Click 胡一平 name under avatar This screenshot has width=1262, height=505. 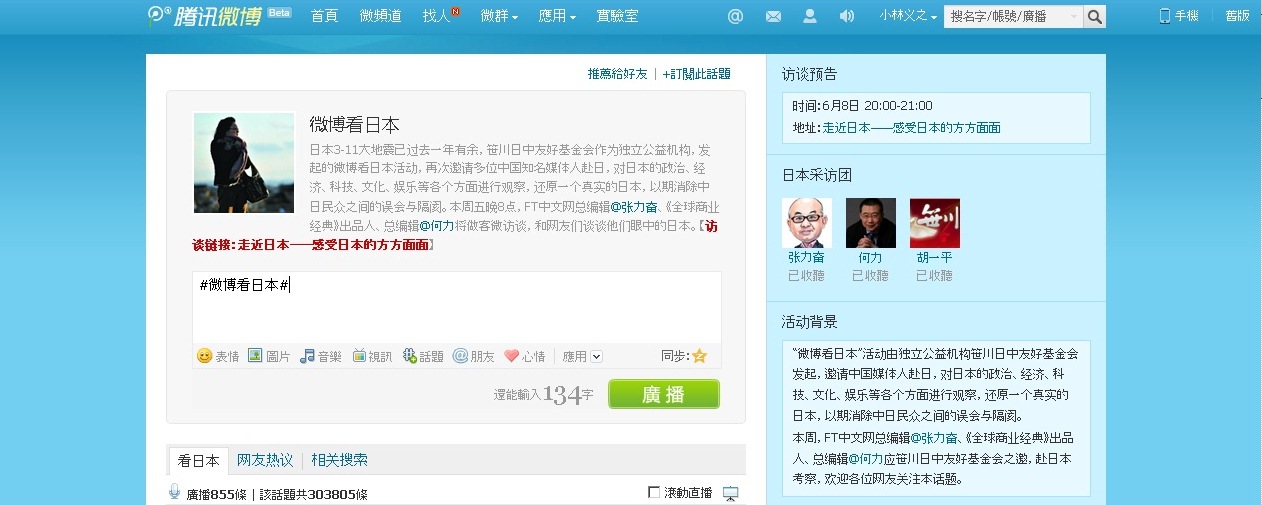coord(934,258)
